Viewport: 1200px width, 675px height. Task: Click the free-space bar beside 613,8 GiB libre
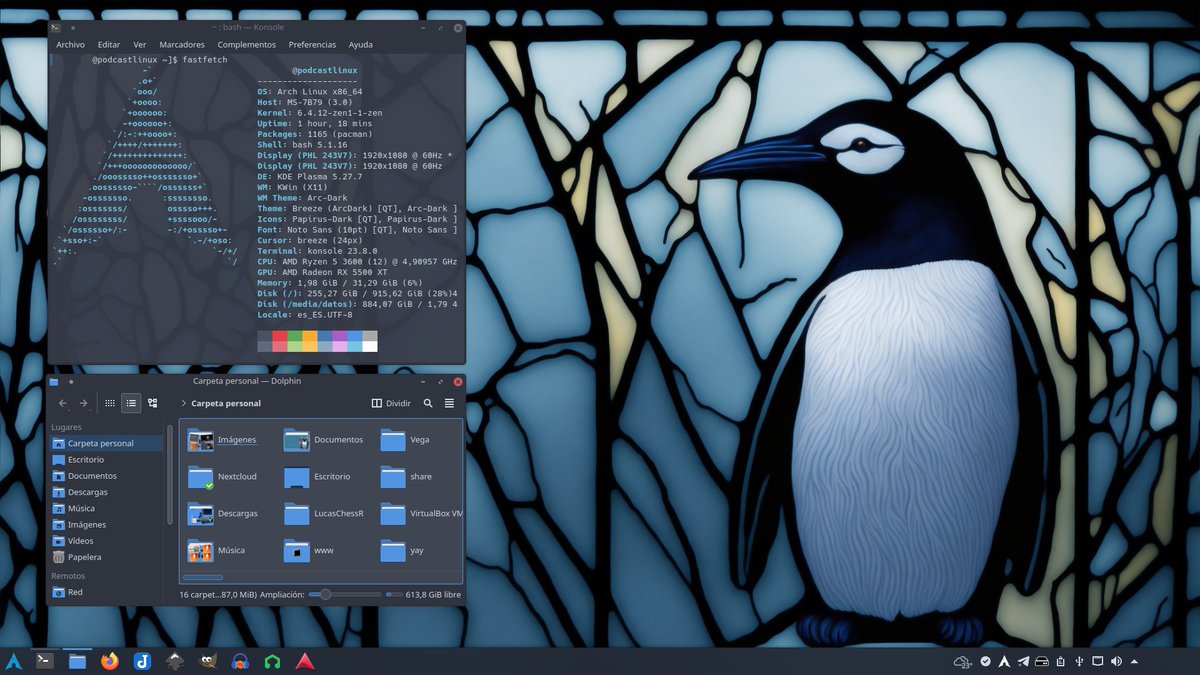[x=394, y=594]
